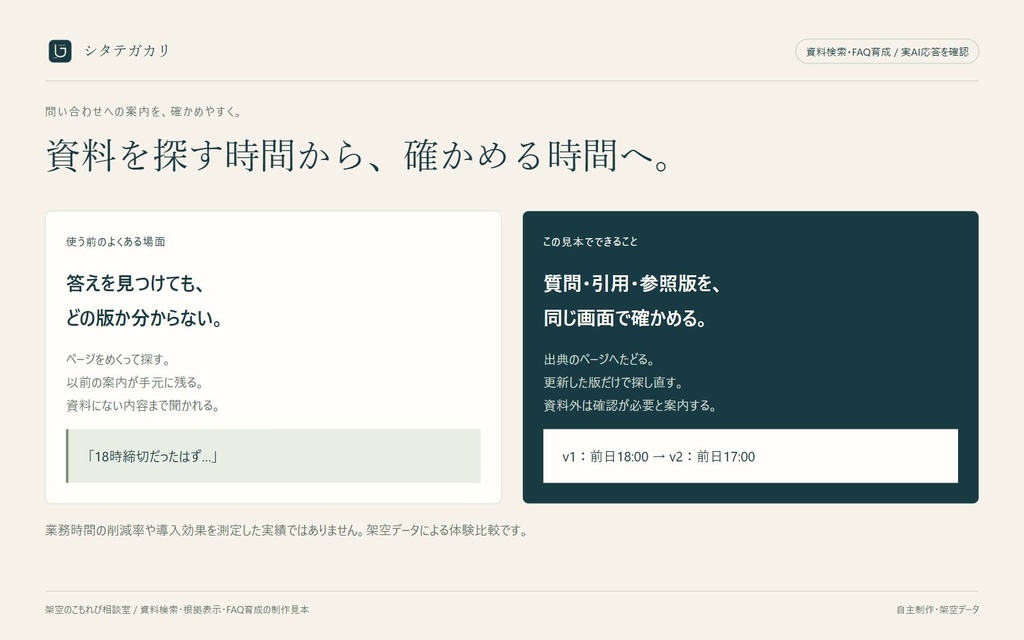Image resolution: width=1024 pixels, height=640 pixels.
Task: Click the シタテガカリ brand name
Action: click(127, 51)
